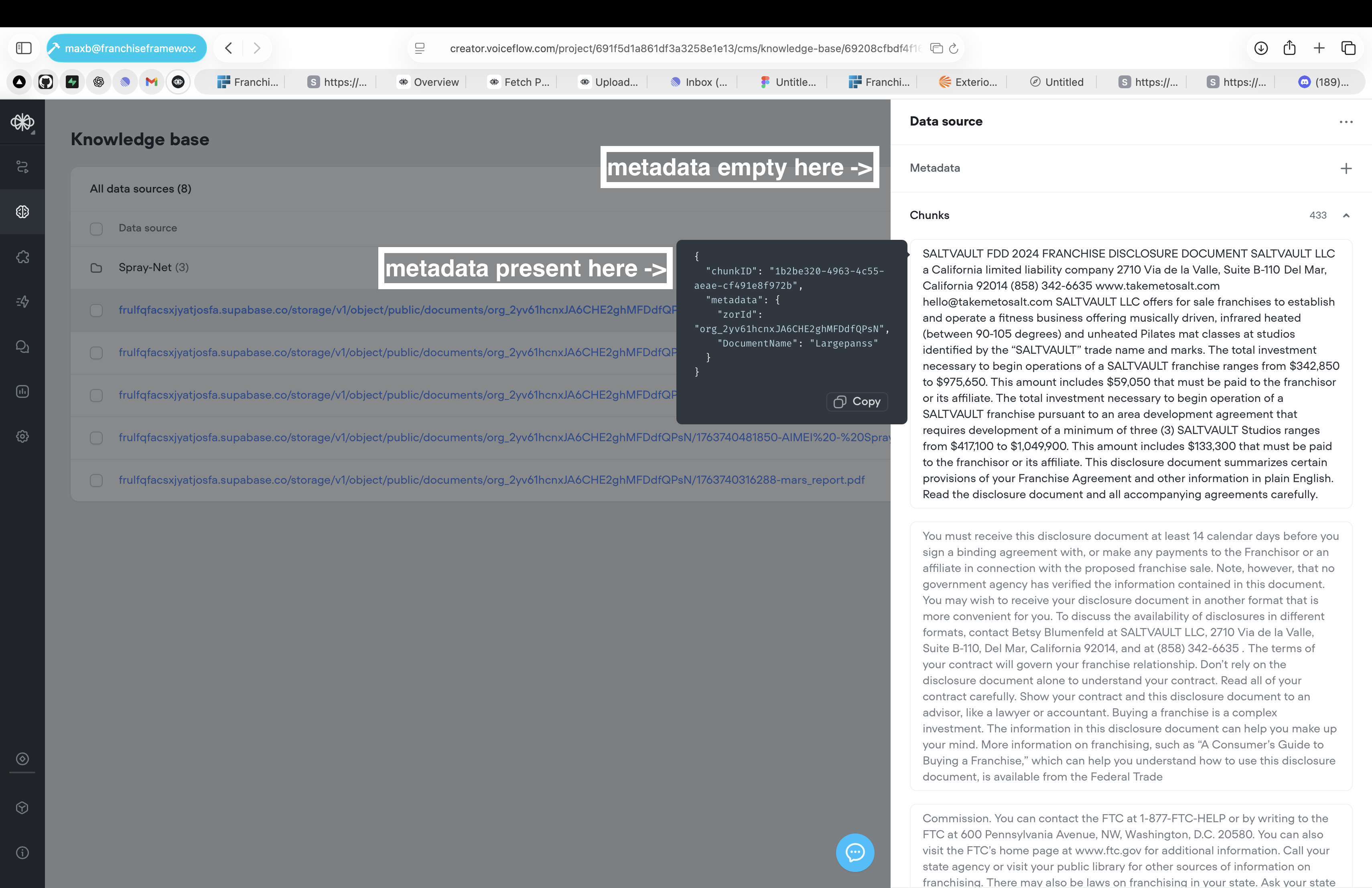Toggle the select-all Data source checkbox

[96, 229]
